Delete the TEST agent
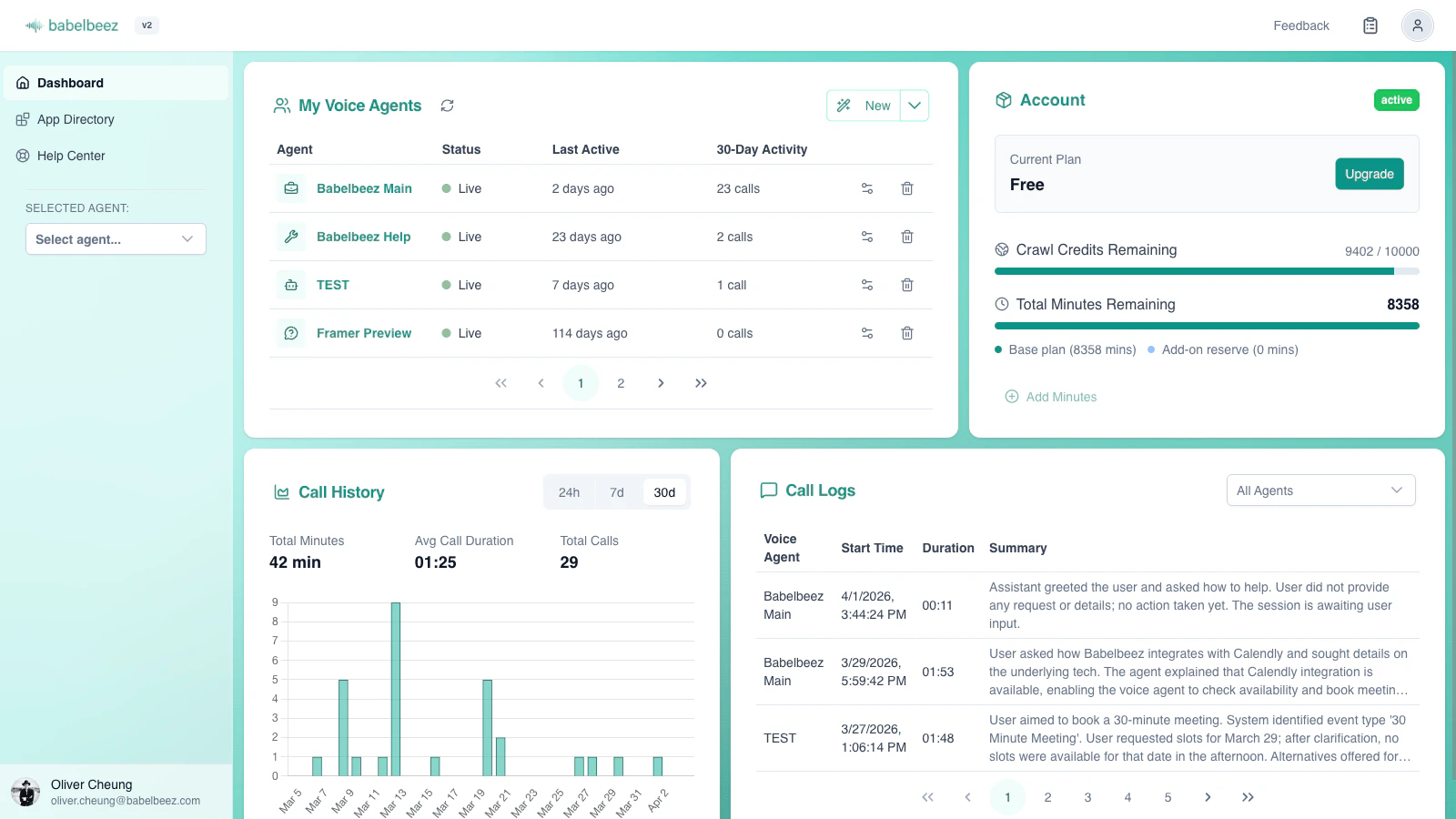The image size is (1456, 819). [907, 285]
